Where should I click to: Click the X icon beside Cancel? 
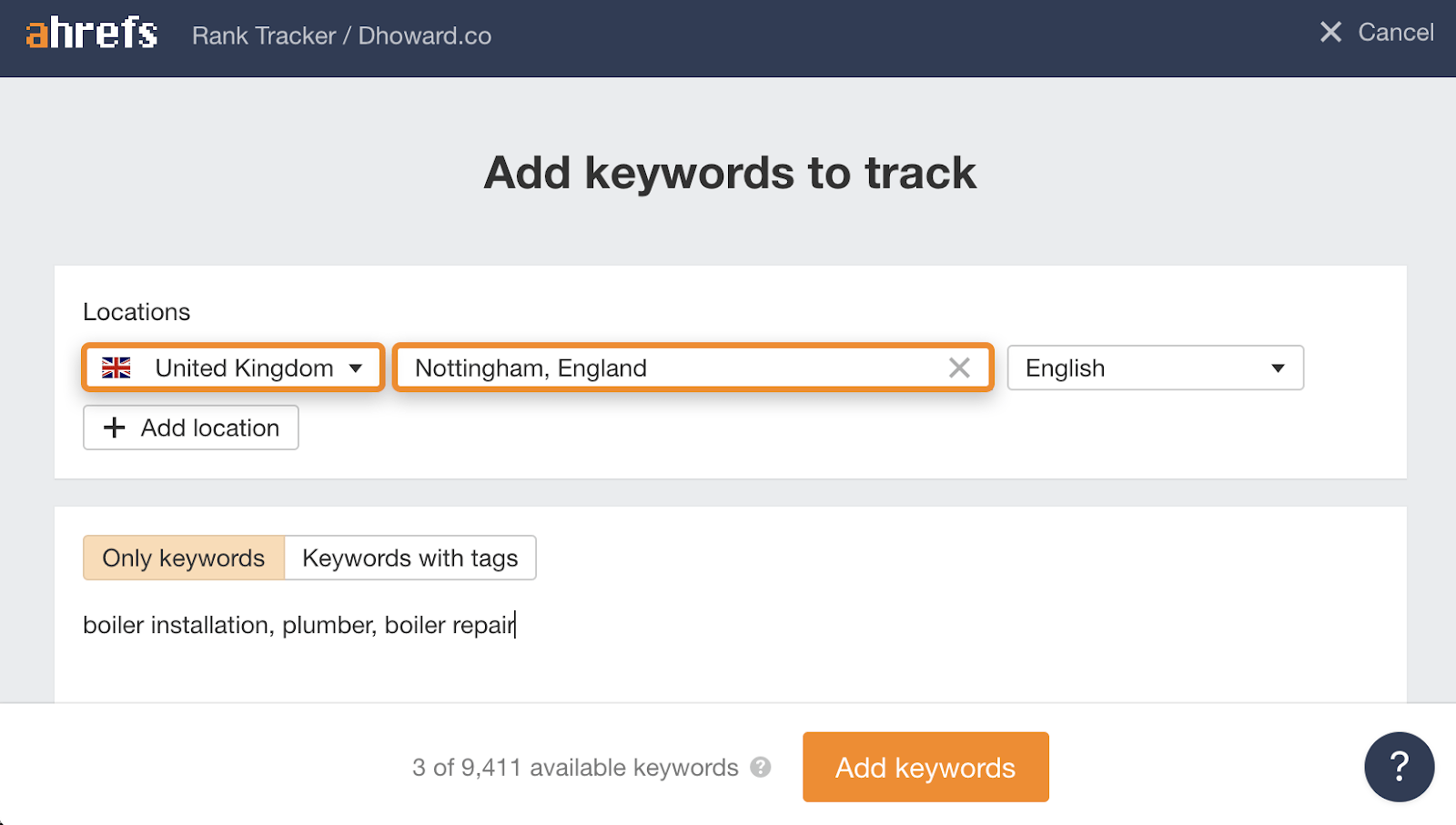pyautogui.click(x=1330, y=33)
